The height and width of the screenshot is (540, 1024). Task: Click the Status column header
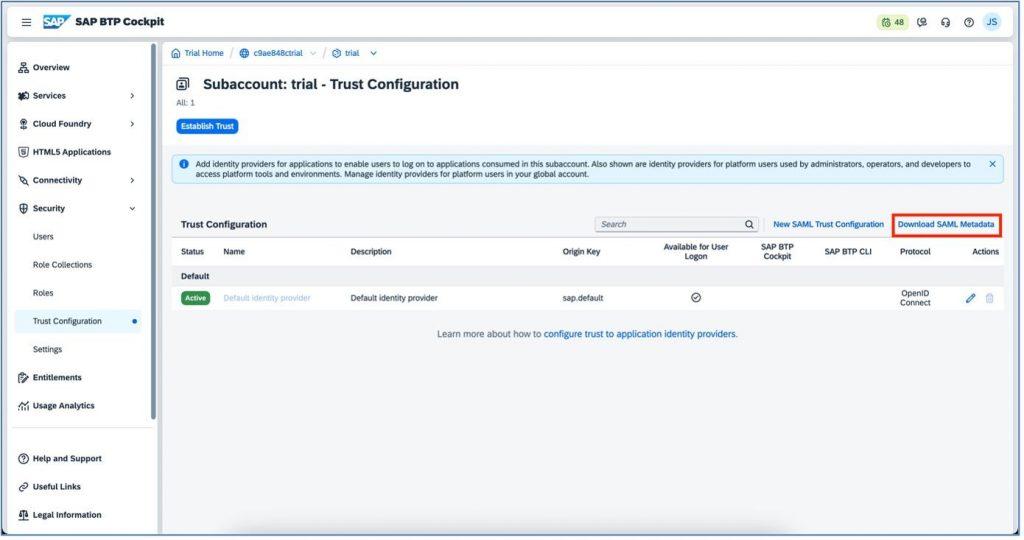[193, 252]
